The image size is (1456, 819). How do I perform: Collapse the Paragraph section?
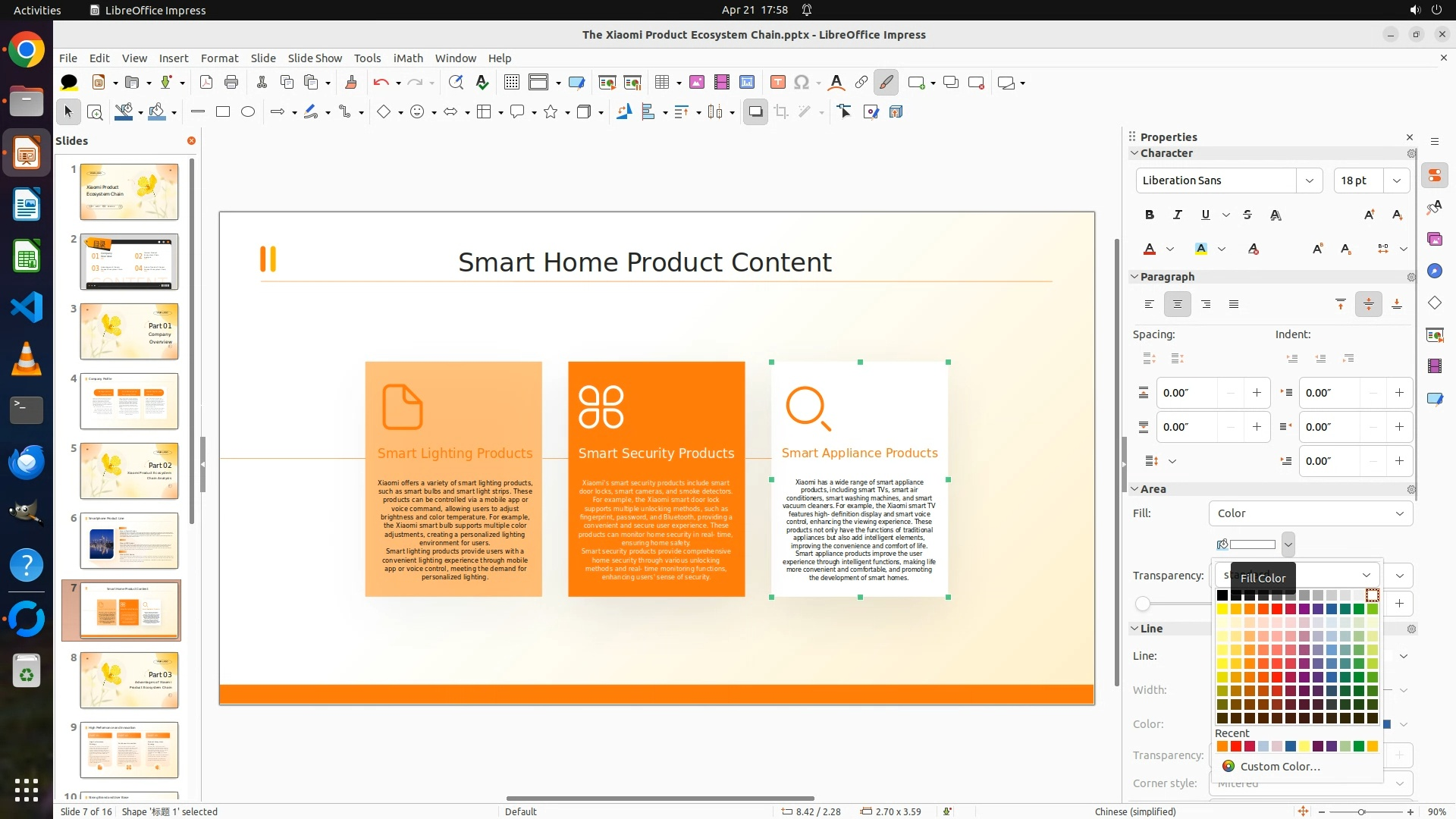coord(1135,277)
